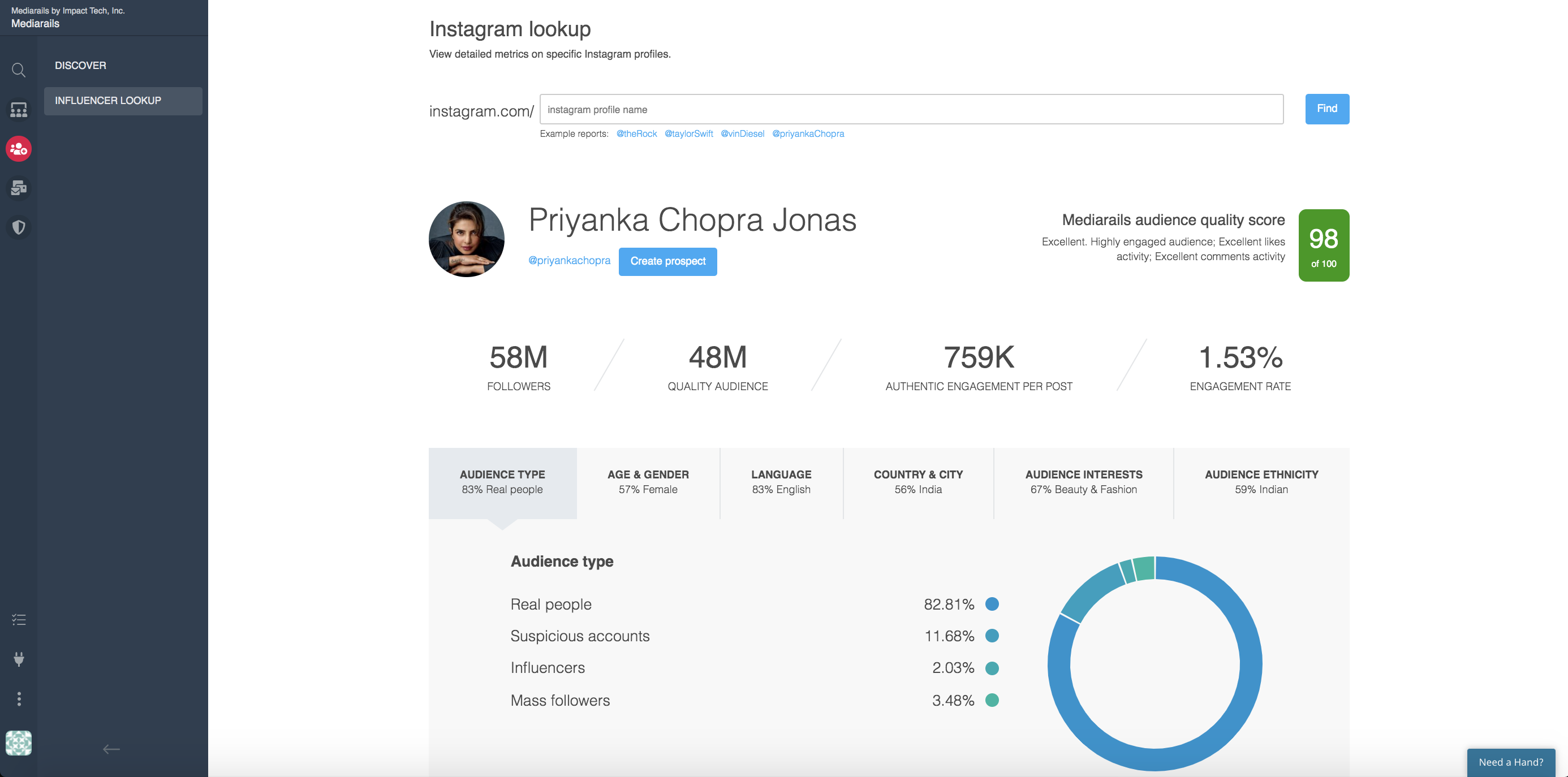Click the user avatar in the sidebar
This screenshot has height=777, width=1568.
pyautogui.click(x=19, y=743)
